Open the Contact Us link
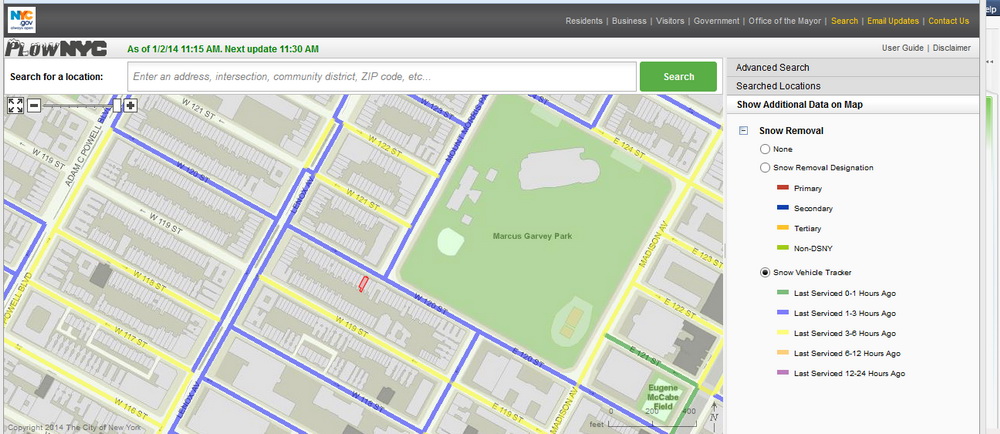This screenshot has width=1000, height=434. [948, 21]
